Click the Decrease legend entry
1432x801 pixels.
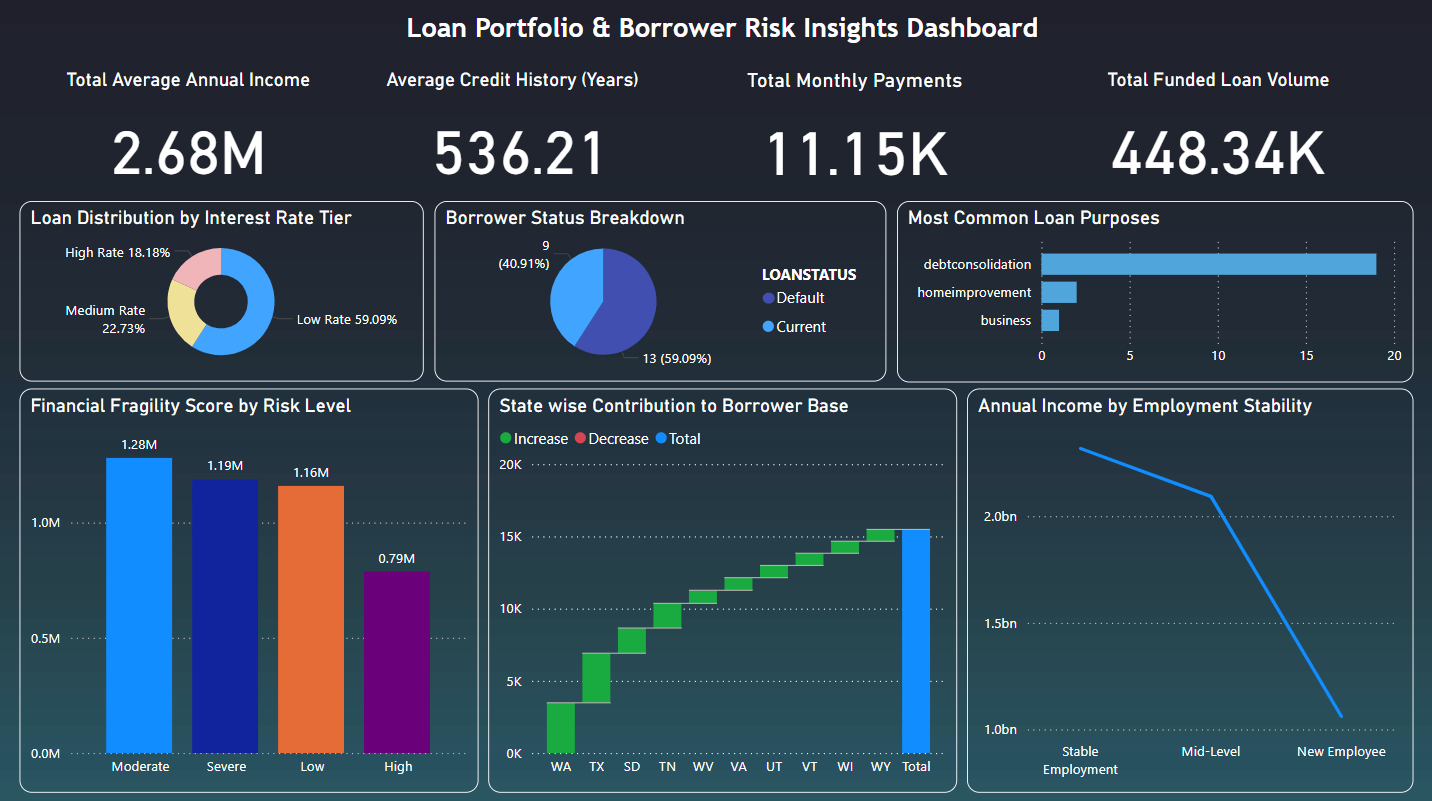pos(611,439)
